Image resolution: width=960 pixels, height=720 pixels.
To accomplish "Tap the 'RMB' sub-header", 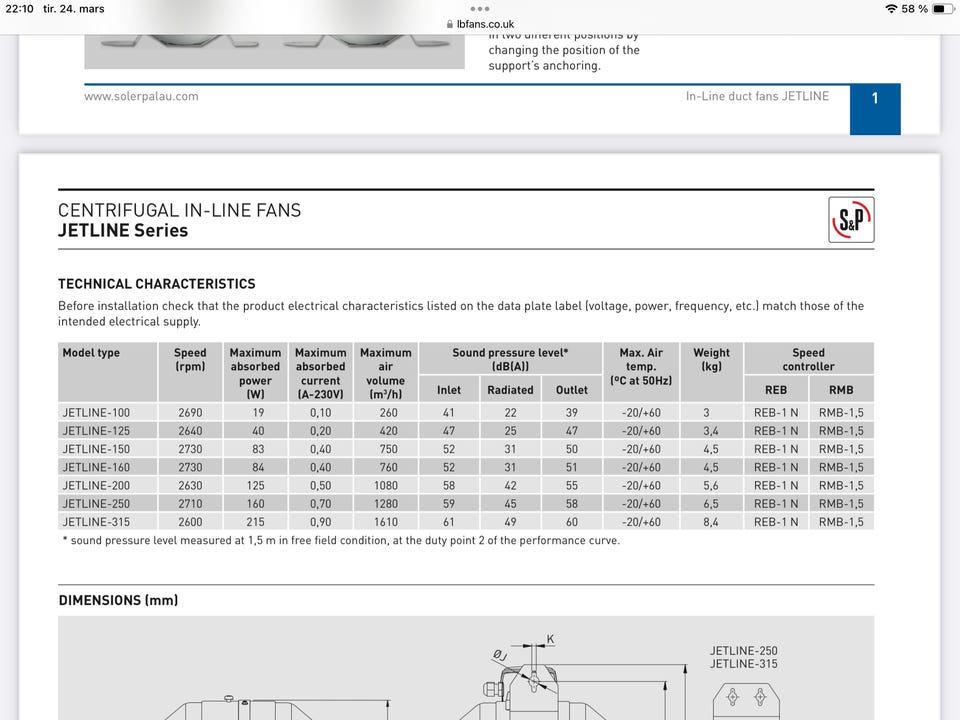I will (841, 389).
